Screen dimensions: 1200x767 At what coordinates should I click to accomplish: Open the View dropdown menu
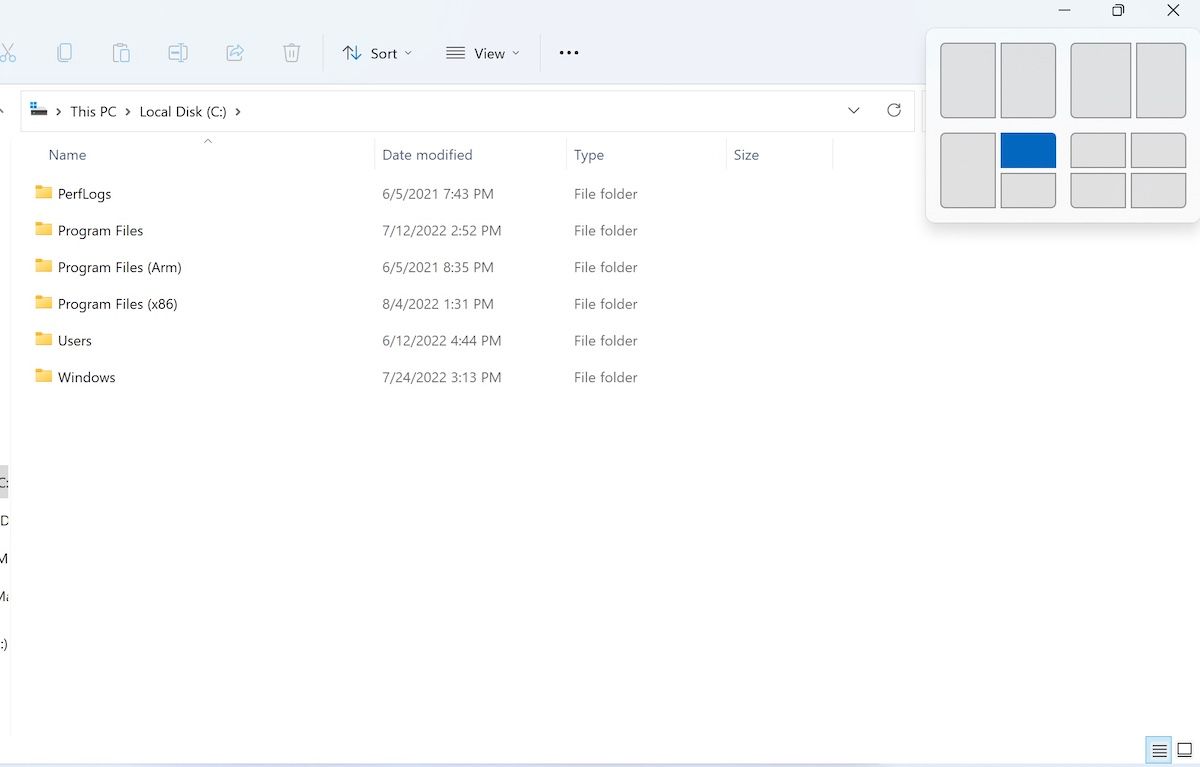[x=483, y=53]
